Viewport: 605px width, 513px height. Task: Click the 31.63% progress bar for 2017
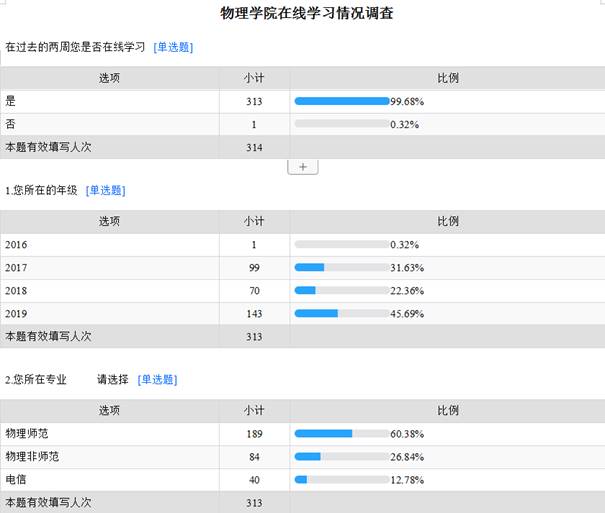click(341, 267)
